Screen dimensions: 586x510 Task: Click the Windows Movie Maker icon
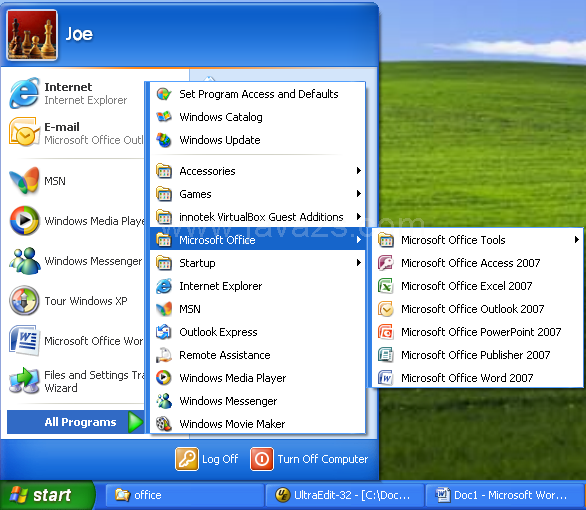[164, 424]
